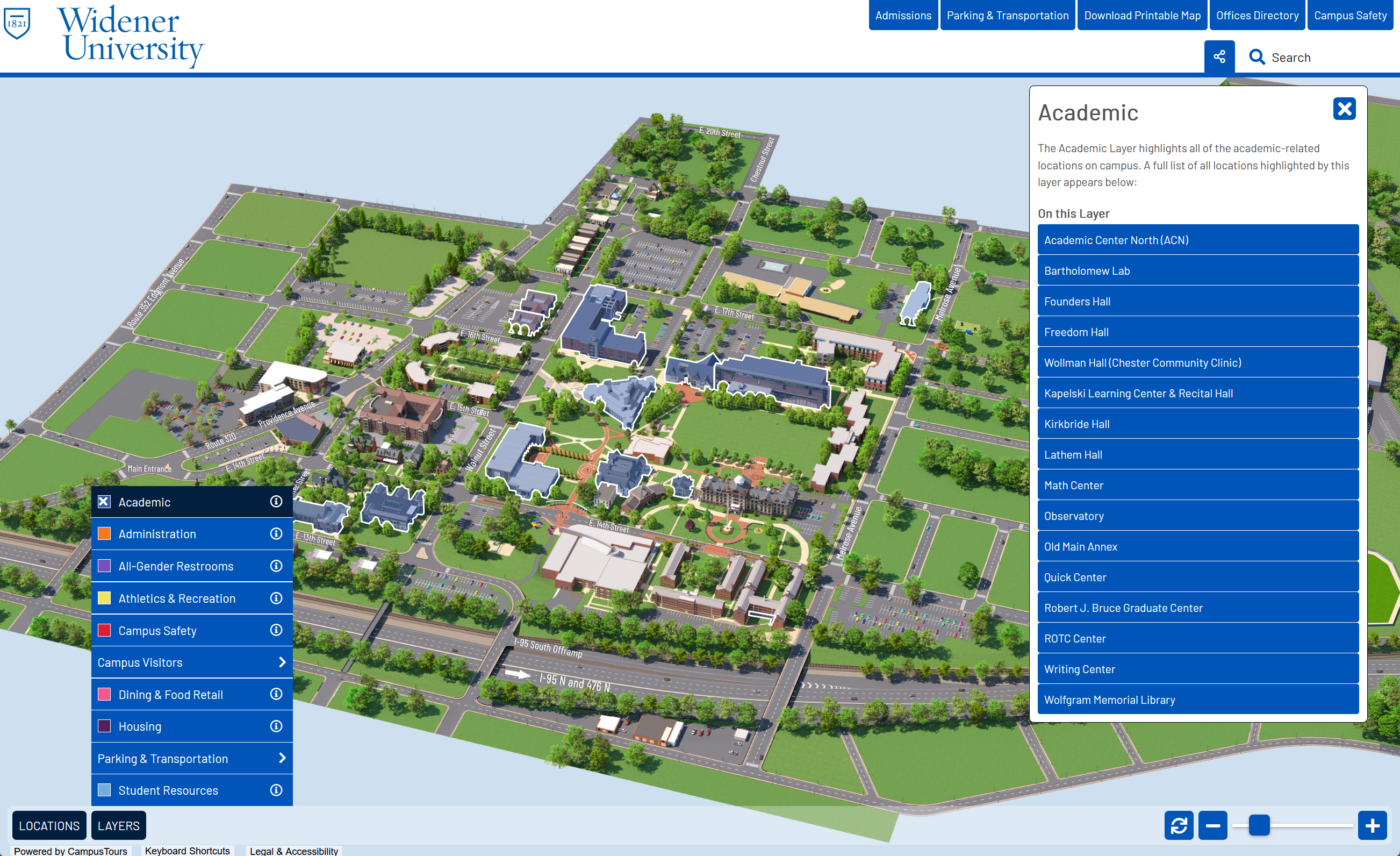Open info for Administration layer
This screenshot has height=856, width=1400.
(x=276, y=534)
